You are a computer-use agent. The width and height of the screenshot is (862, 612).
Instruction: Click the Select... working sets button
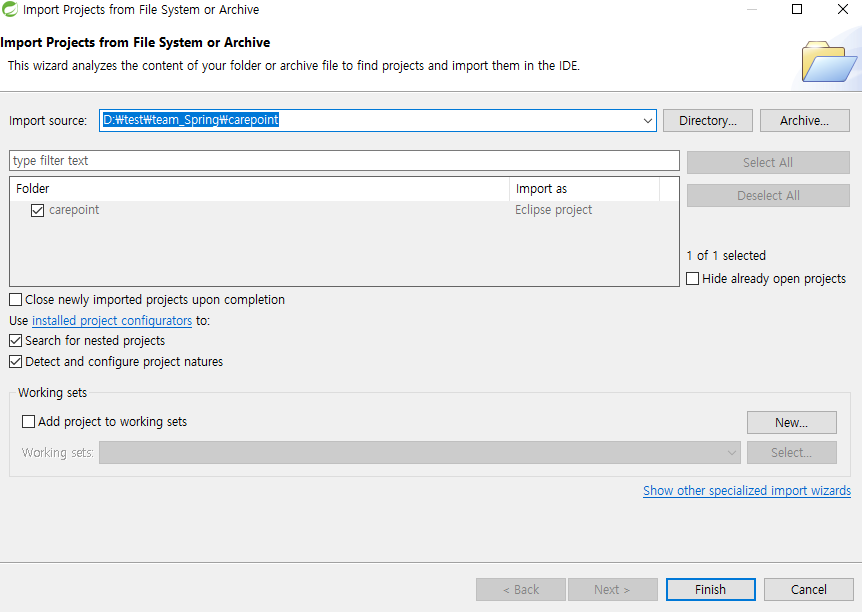click(x=792, y=453)
